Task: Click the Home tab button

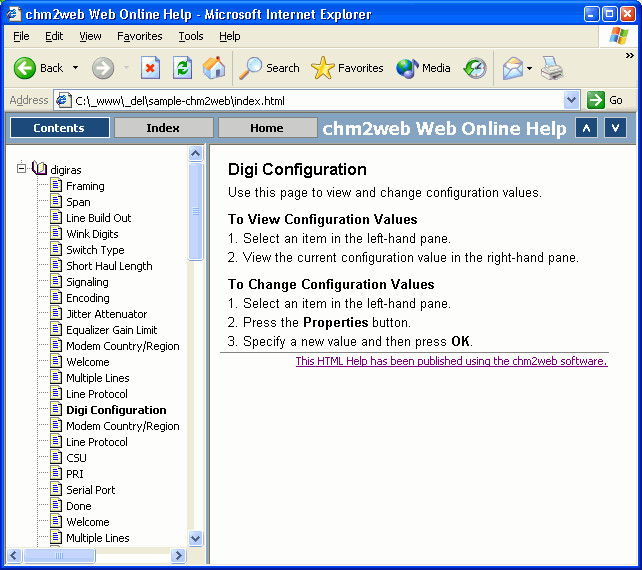Action: pyautogui.click(x=267, y=128)
